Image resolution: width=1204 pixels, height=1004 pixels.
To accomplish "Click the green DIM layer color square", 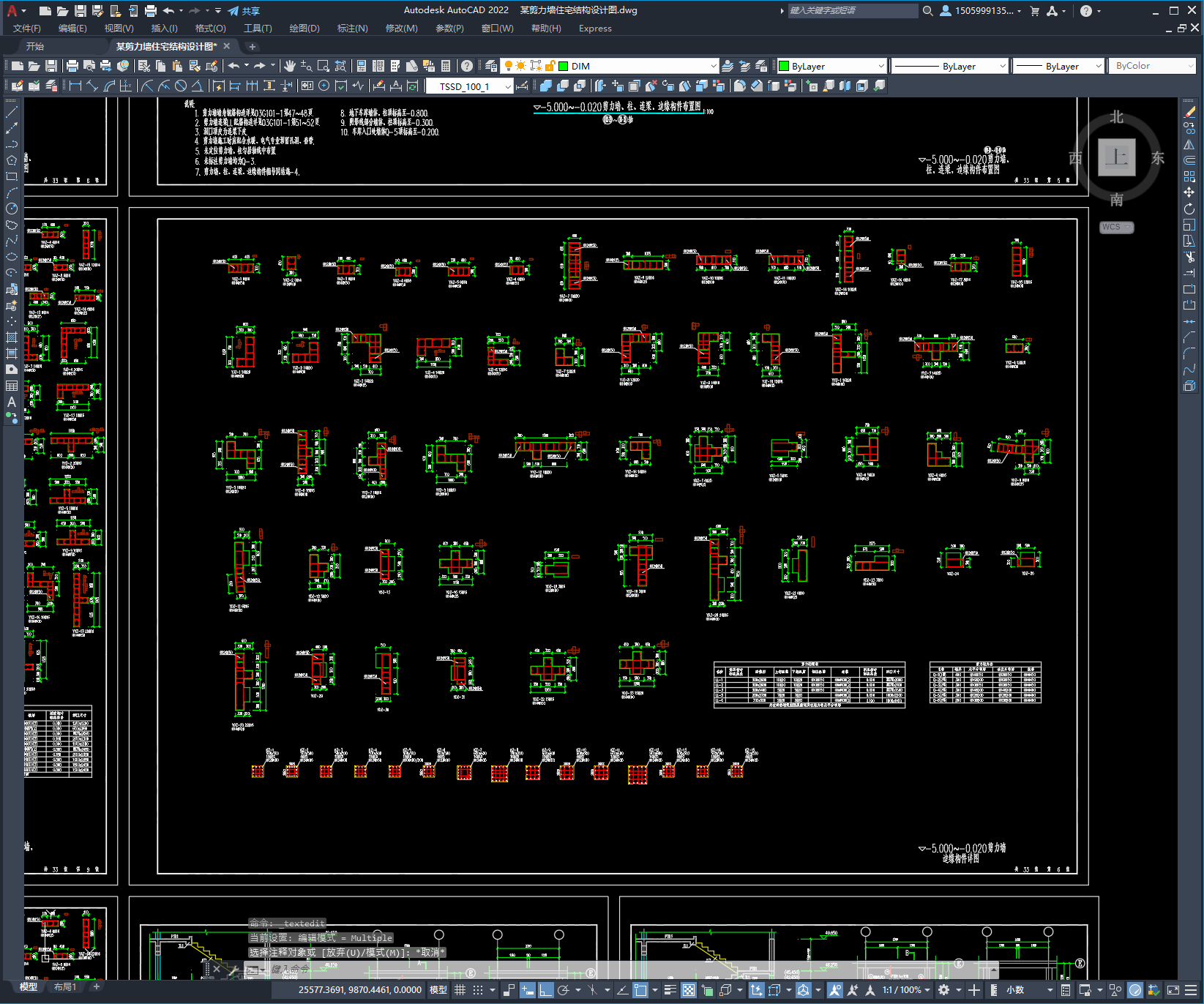I will (x=564, y=66).
